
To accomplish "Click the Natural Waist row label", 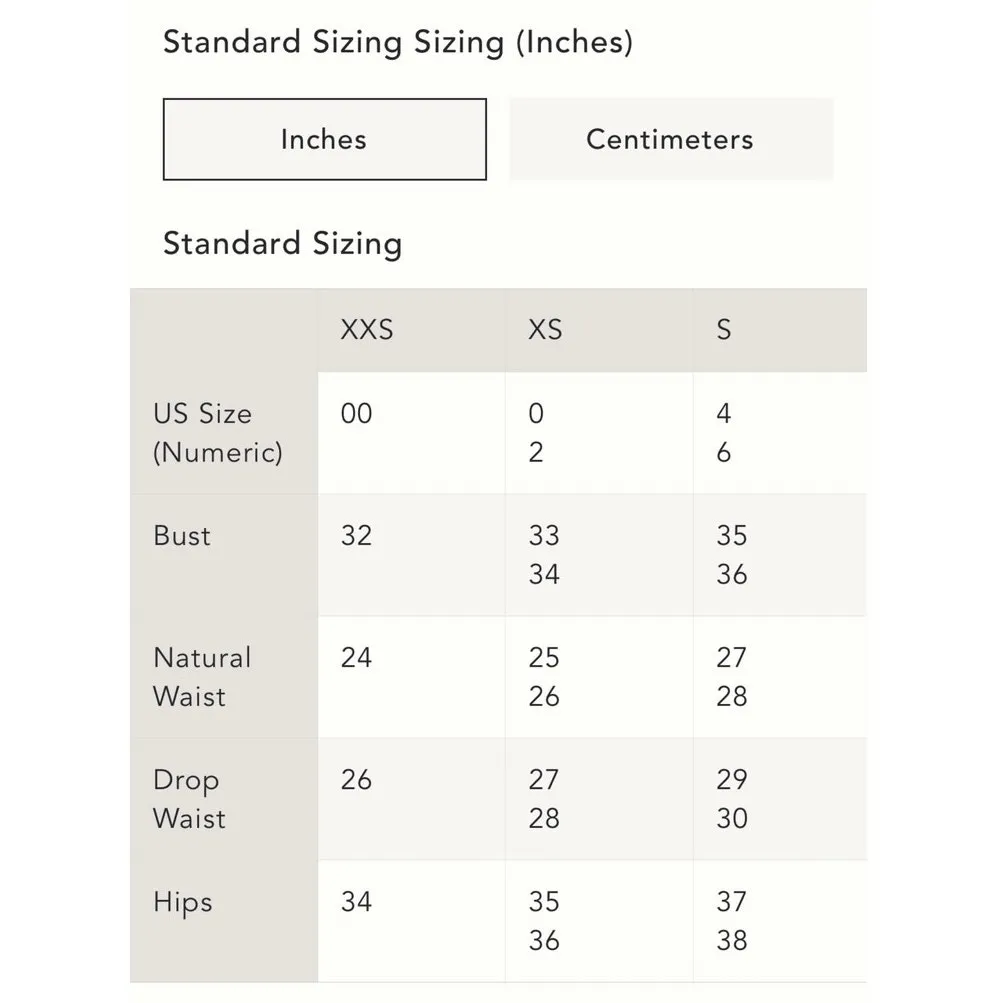I will coord(201,677).
